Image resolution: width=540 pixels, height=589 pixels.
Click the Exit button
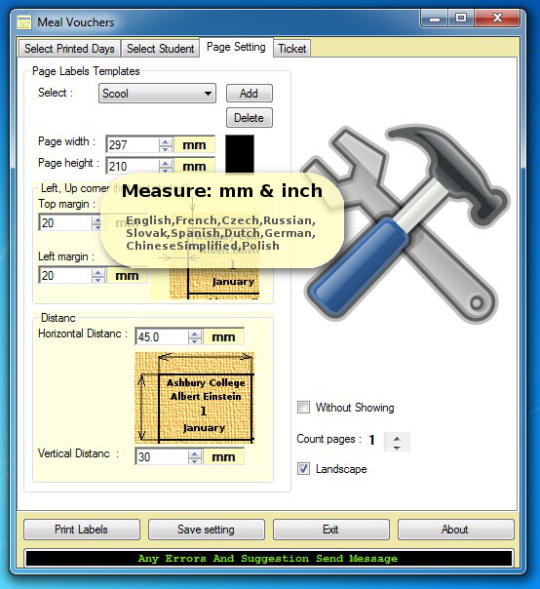tap(331, 529)
